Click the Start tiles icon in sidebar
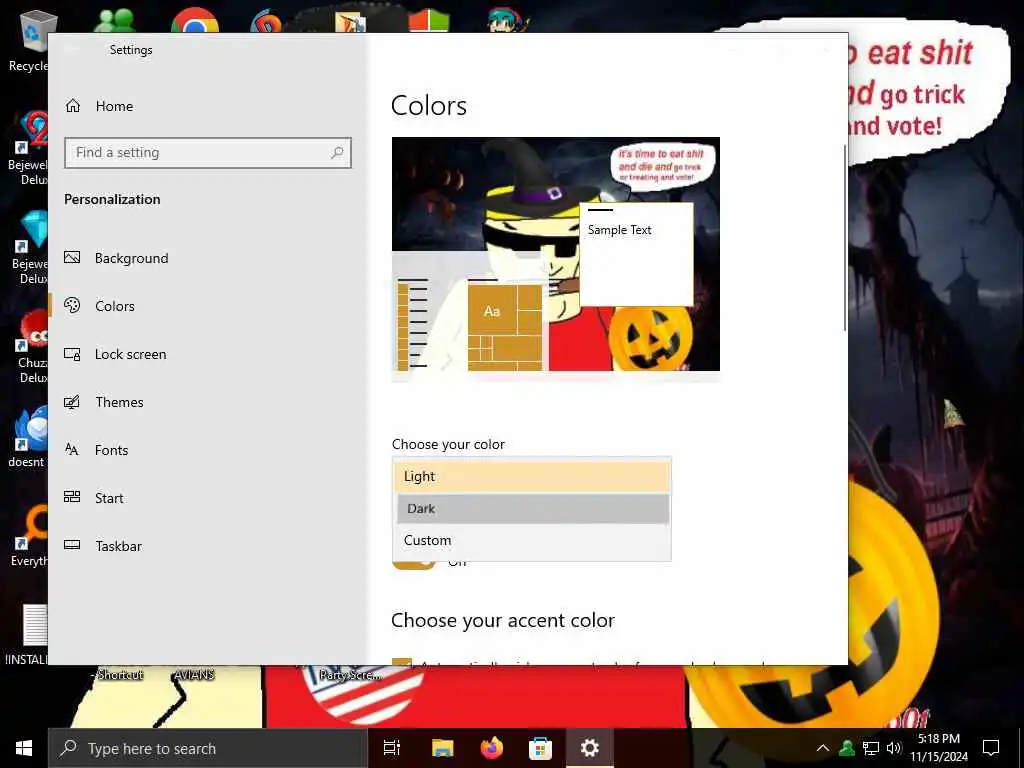Viewport: 1024px width, 768px height. 72,497
